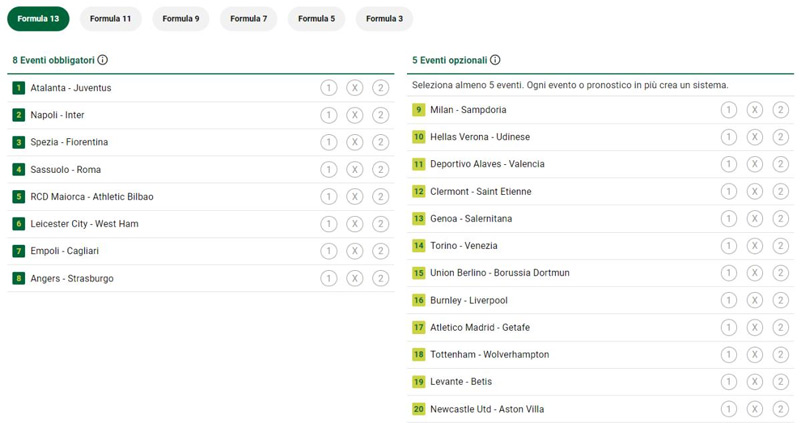Viewport: 800px width, 423px height.
Task: Click Atletico Madrid - Getafe match name
Action: [480, 328]
